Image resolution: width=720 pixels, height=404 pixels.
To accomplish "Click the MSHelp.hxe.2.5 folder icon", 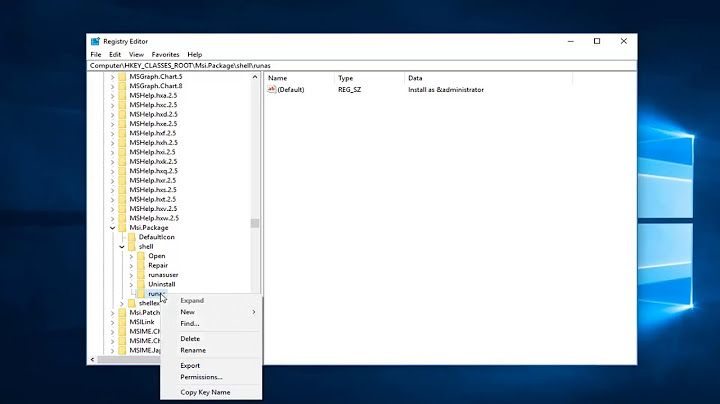I will 122,123.
